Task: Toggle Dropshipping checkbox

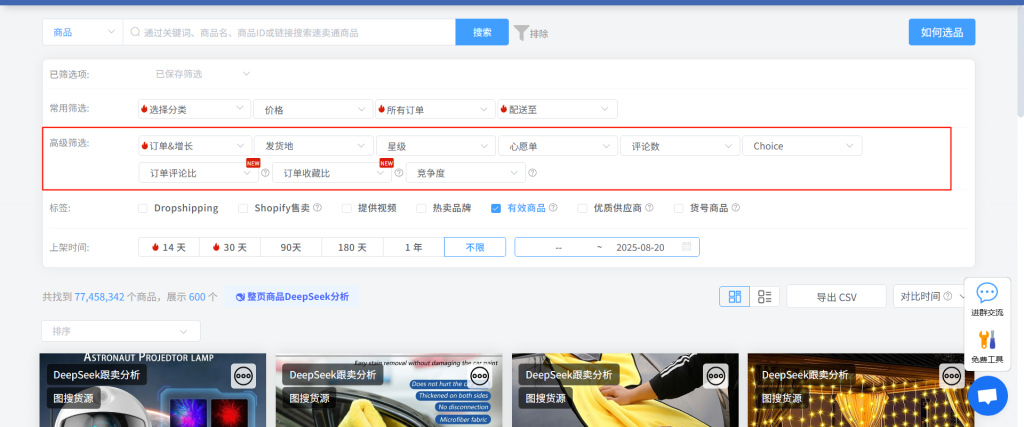Action: (142, 208)
